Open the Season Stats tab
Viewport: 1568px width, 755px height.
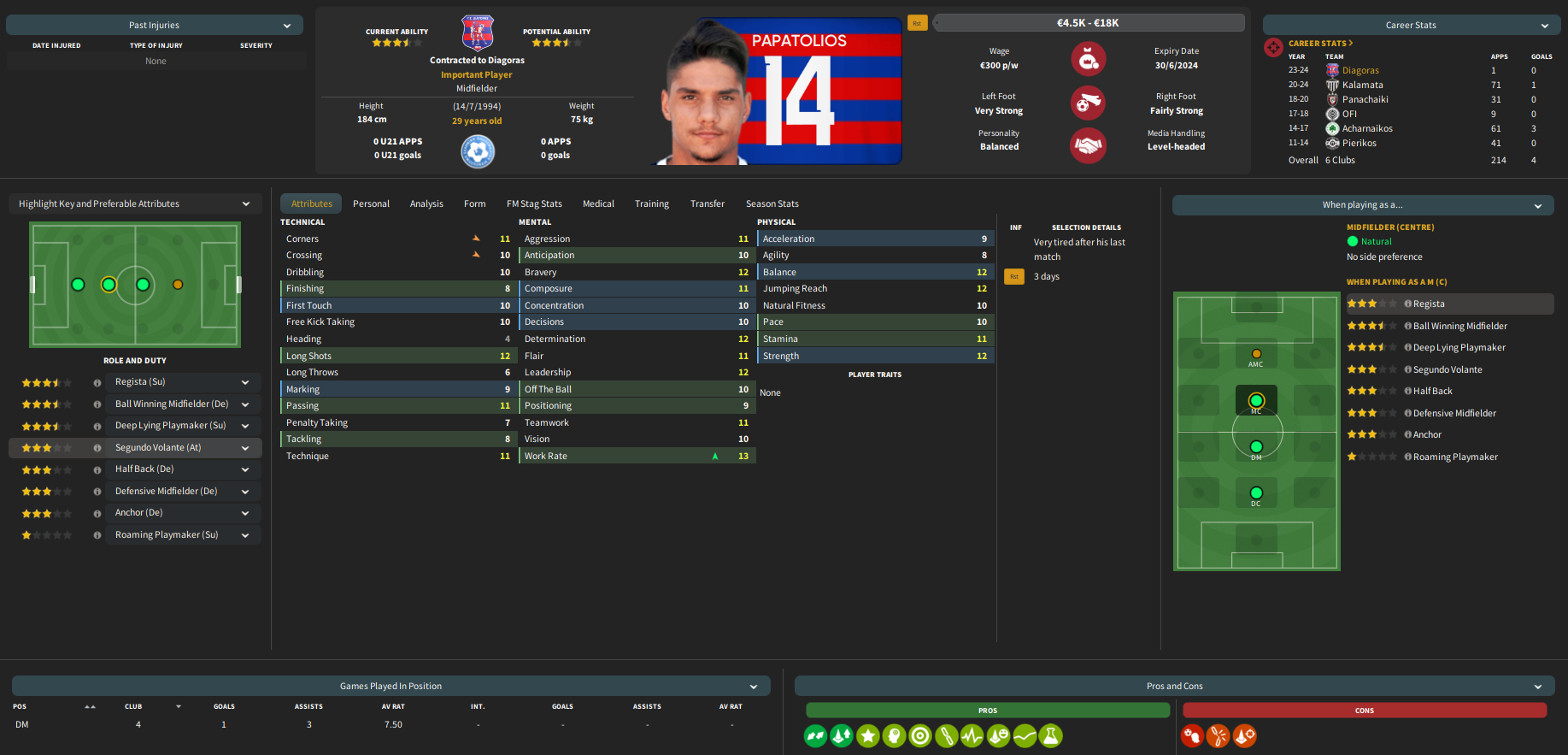click(x=772, y=203)
